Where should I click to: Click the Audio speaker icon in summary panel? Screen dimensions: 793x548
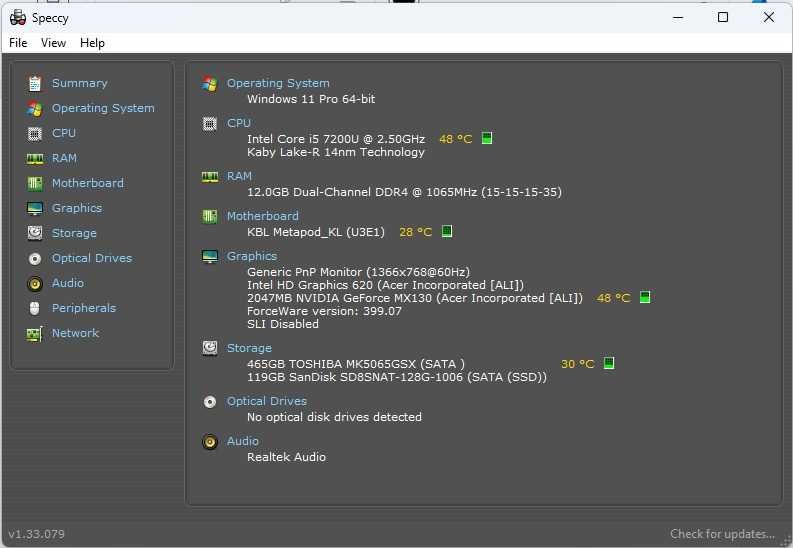pos(209,442)
